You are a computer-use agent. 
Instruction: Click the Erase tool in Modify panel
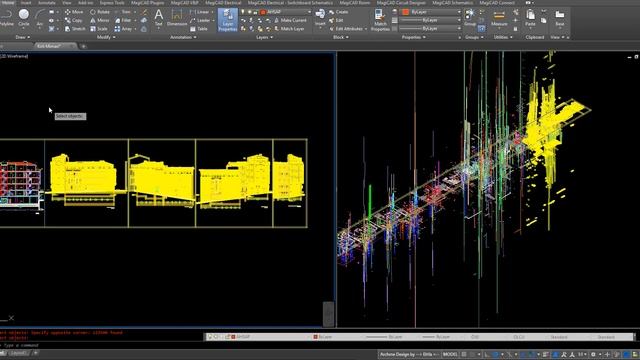(x=144, y=12)
